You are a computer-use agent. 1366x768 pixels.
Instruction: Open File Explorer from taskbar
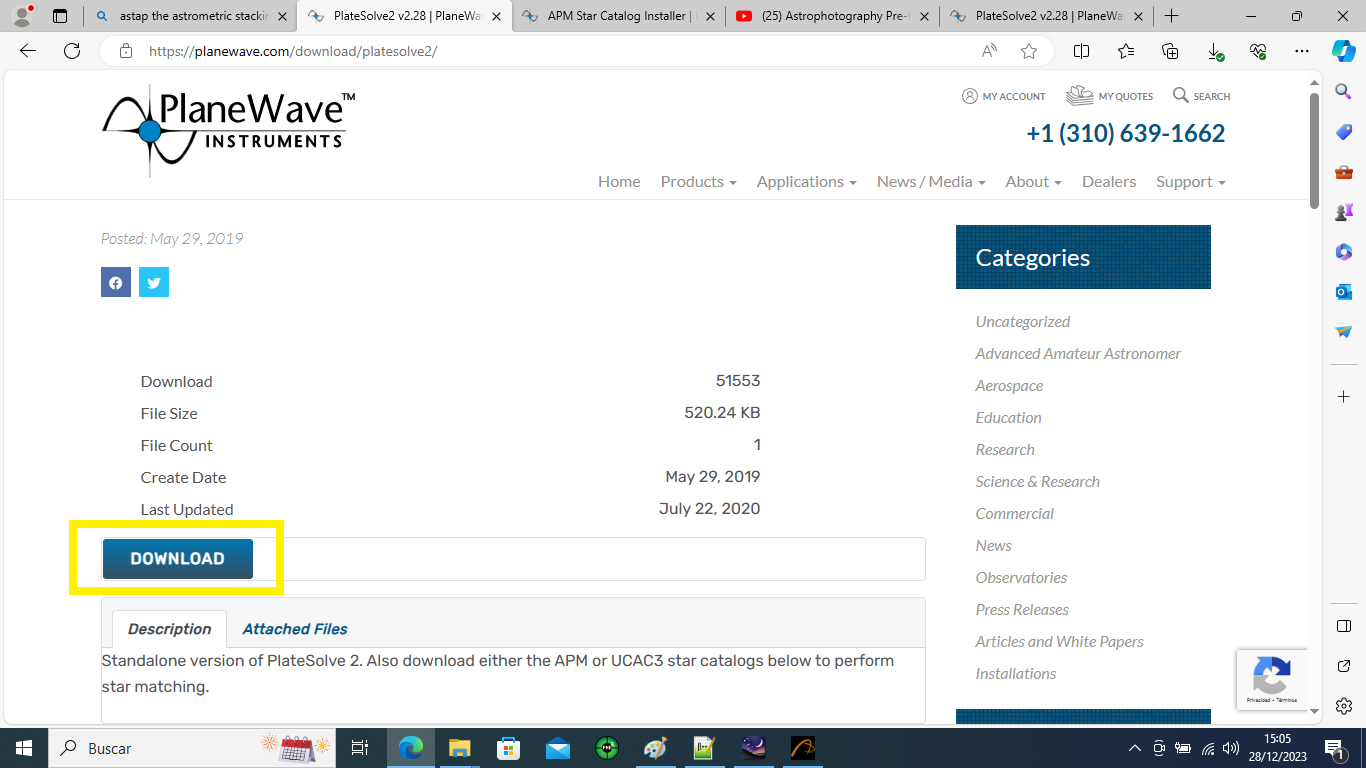click(459, 747)
